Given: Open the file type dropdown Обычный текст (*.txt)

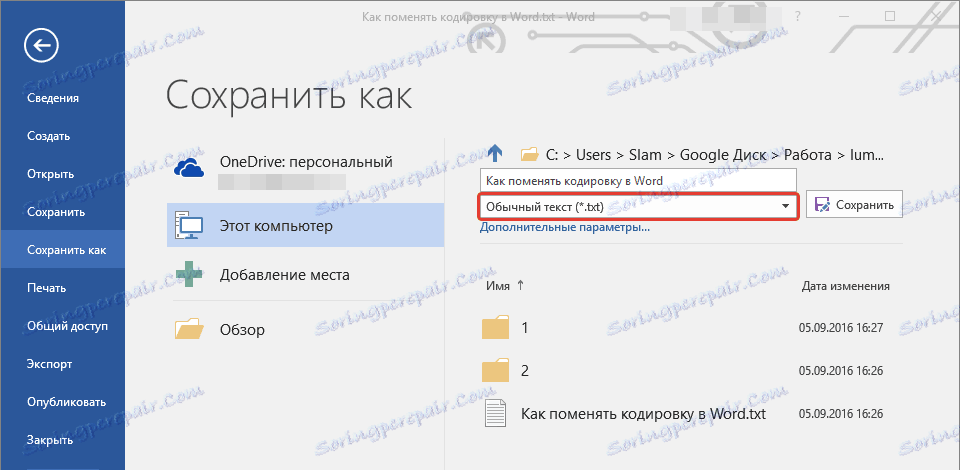Looking at the screenshot, I should click(637, 207).
